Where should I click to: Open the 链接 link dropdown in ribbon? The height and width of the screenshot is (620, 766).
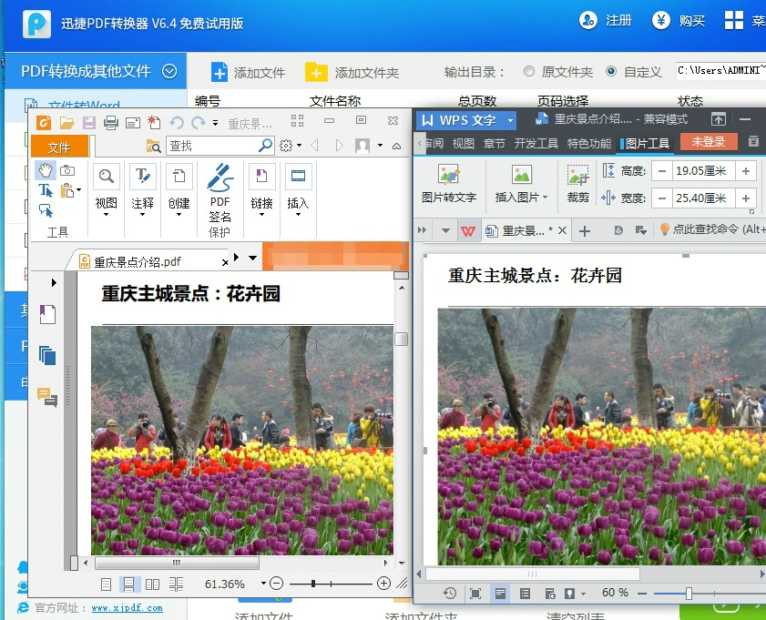261,190
